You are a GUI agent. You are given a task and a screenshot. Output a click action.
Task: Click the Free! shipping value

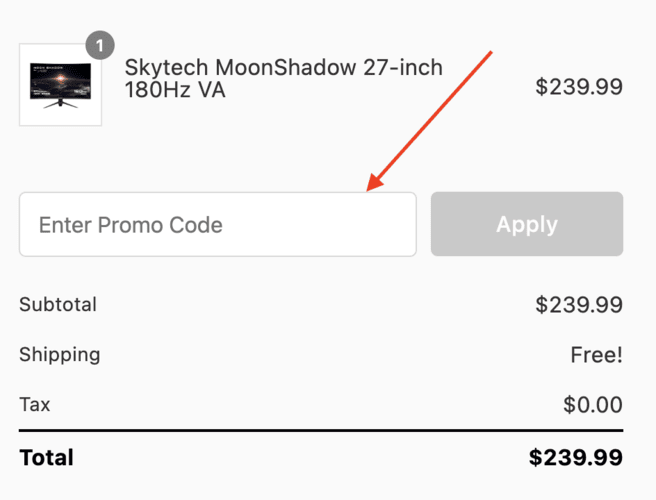coord(596,355)
